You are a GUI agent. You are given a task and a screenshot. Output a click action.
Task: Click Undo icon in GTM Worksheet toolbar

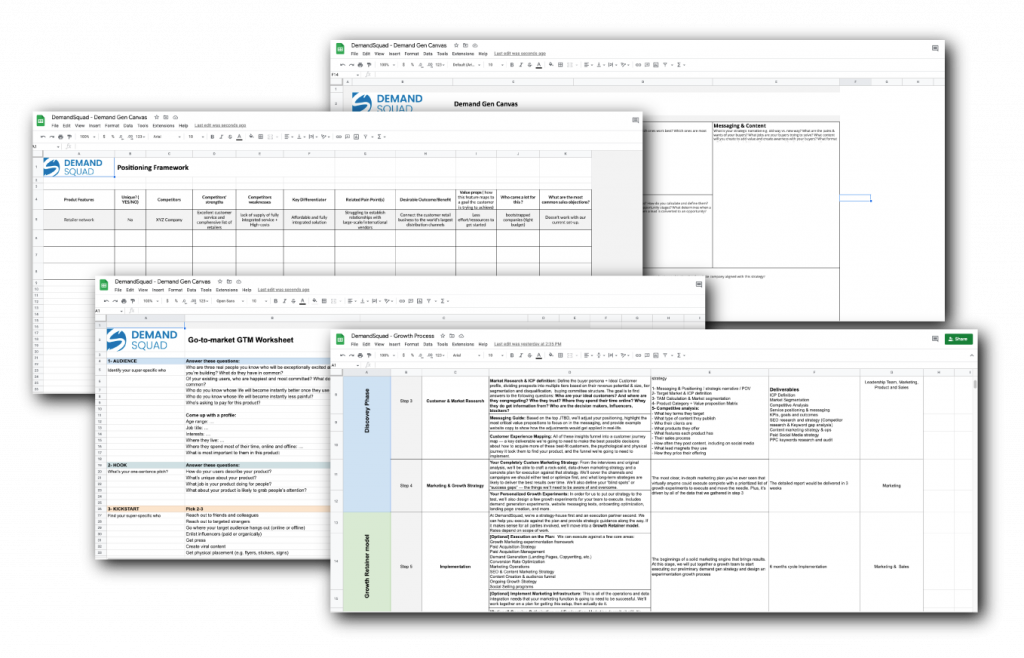[x=106, y=301]
